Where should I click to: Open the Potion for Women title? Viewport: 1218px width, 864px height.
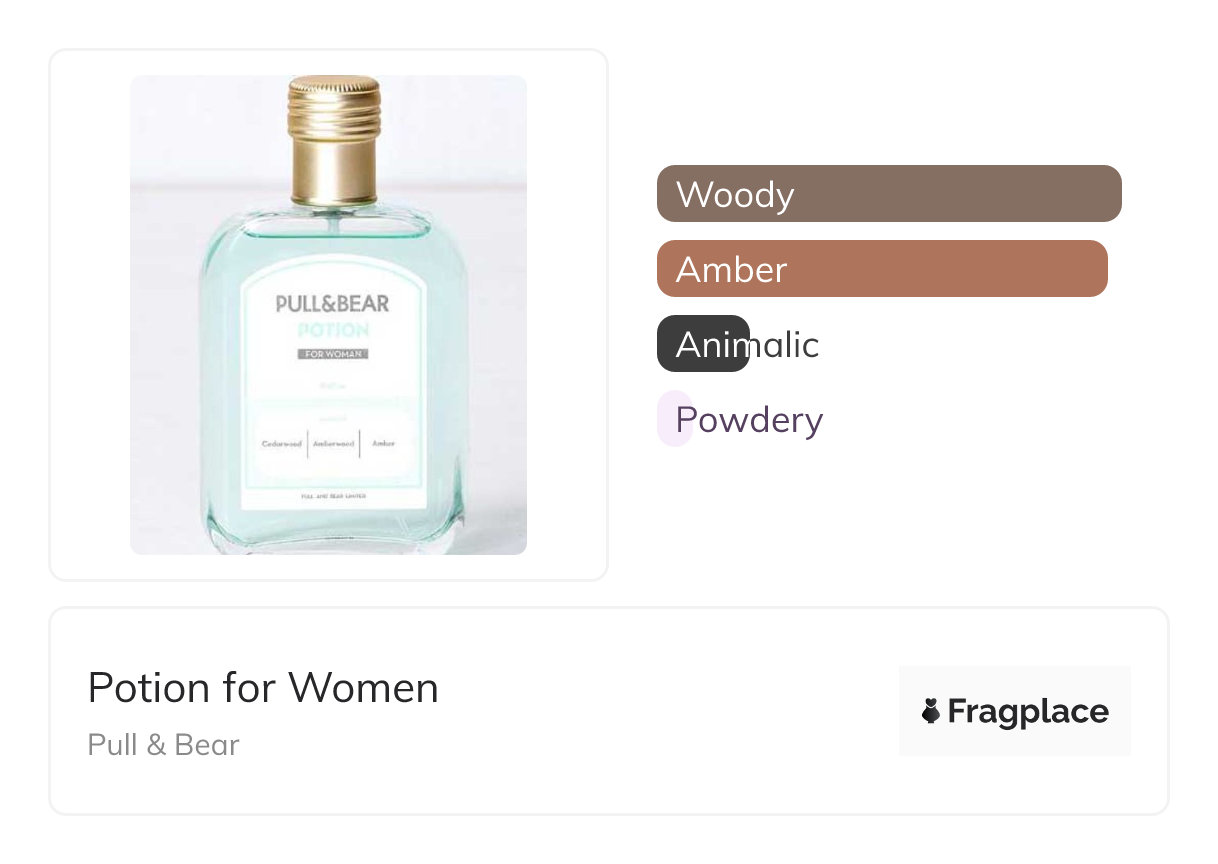[263, 688]
